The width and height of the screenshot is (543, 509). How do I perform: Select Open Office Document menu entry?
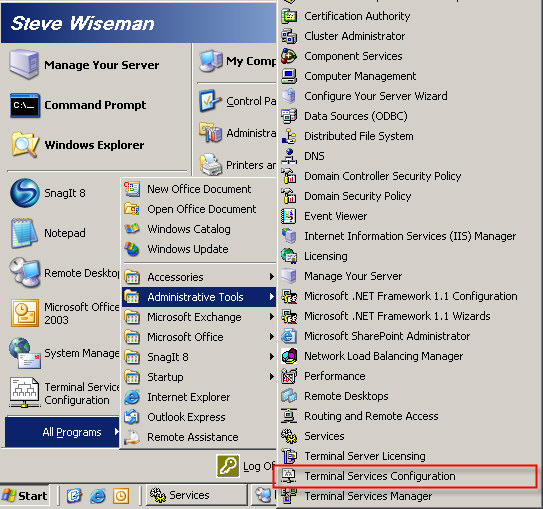(199, 209)
